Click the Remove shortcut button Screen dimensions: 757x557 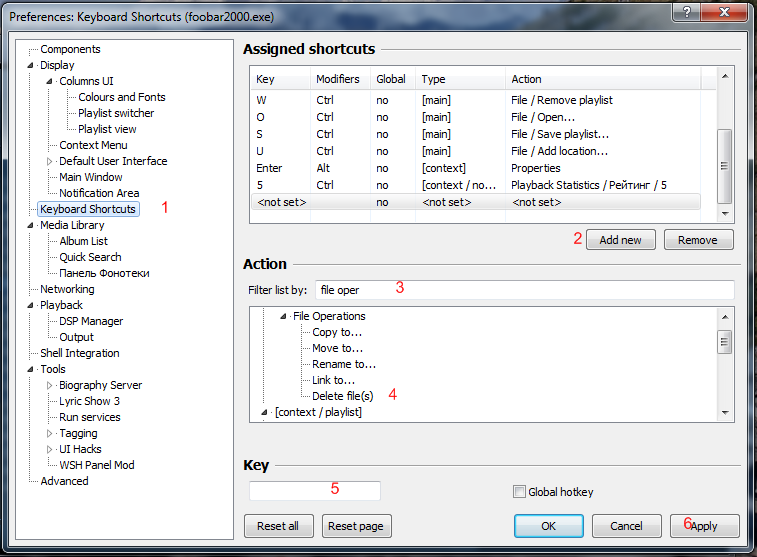(697, 240)
